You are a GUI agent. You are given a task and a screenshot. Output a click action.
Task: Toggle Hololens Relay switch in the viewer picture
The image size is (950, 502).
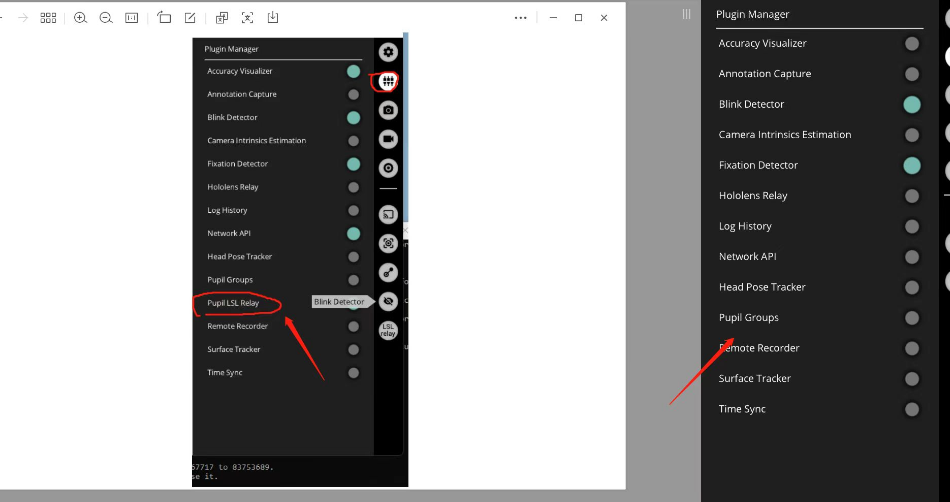click(x=353, y=187)
